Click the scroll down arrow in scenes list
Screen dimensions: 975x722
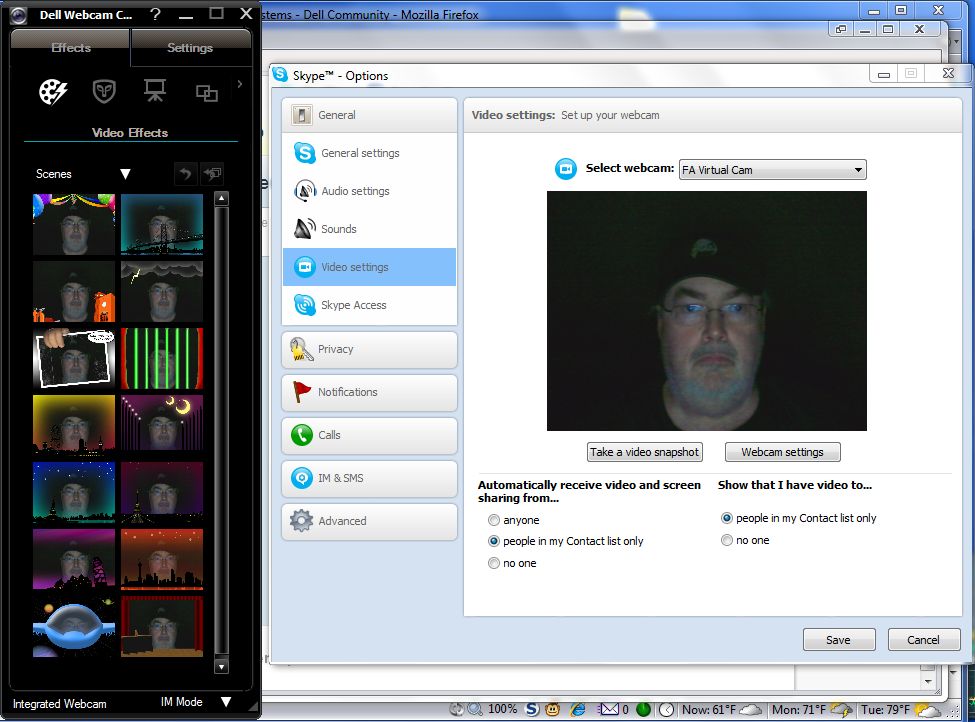(x=221, y=667)
